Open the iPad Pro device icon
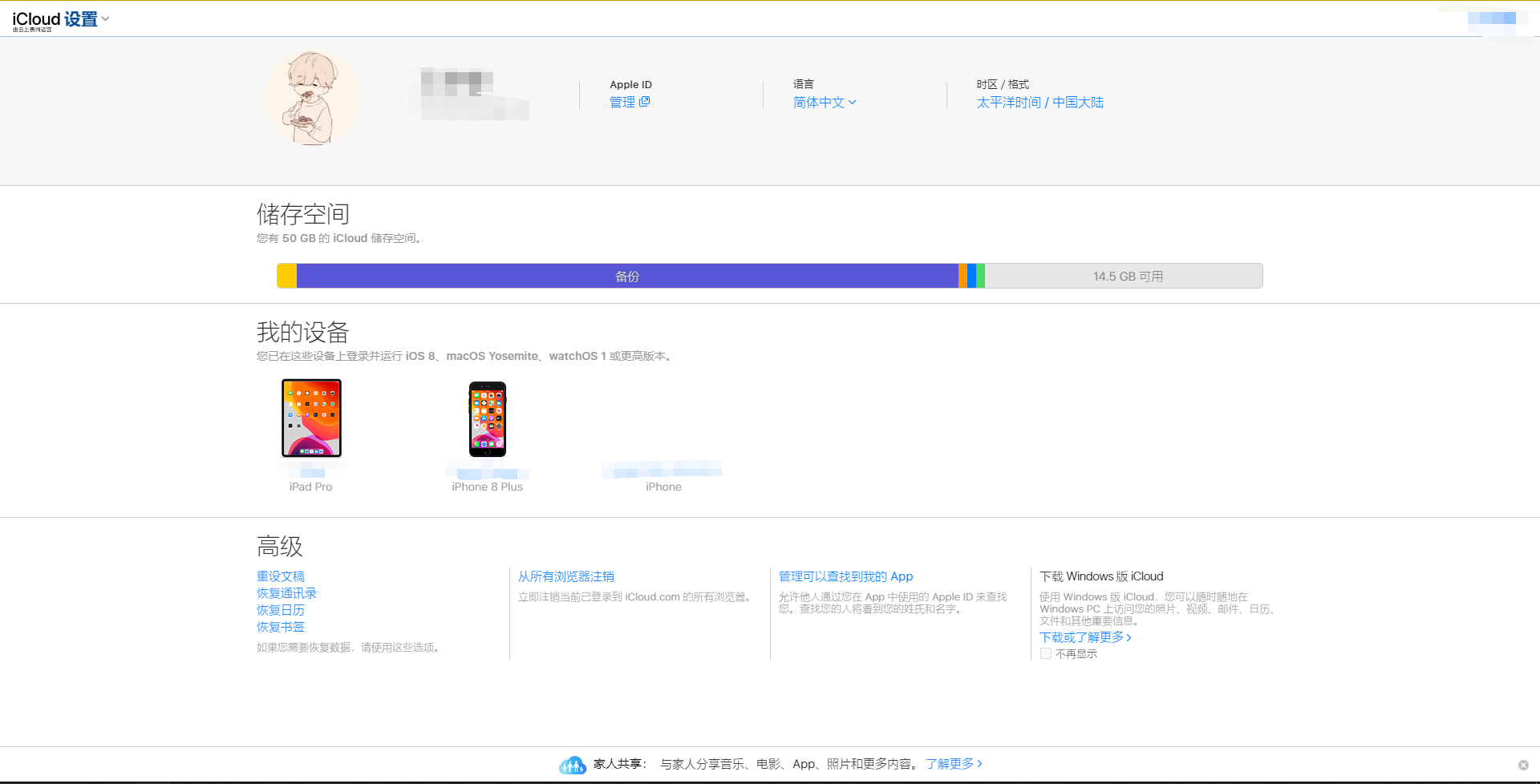1540x784 pixels. click(x=311, y=418)
